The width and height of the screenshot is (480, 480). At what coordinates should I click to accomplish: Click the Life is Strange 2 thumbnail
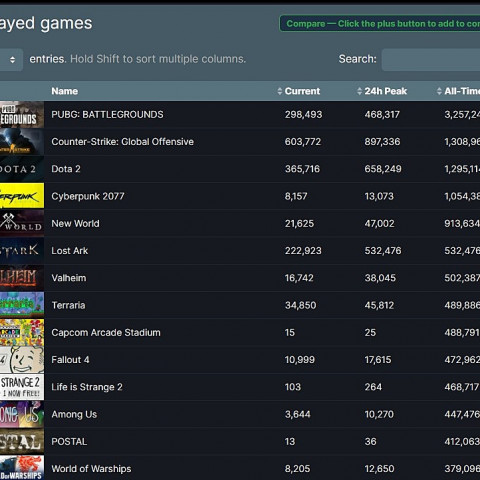point(22,387)
